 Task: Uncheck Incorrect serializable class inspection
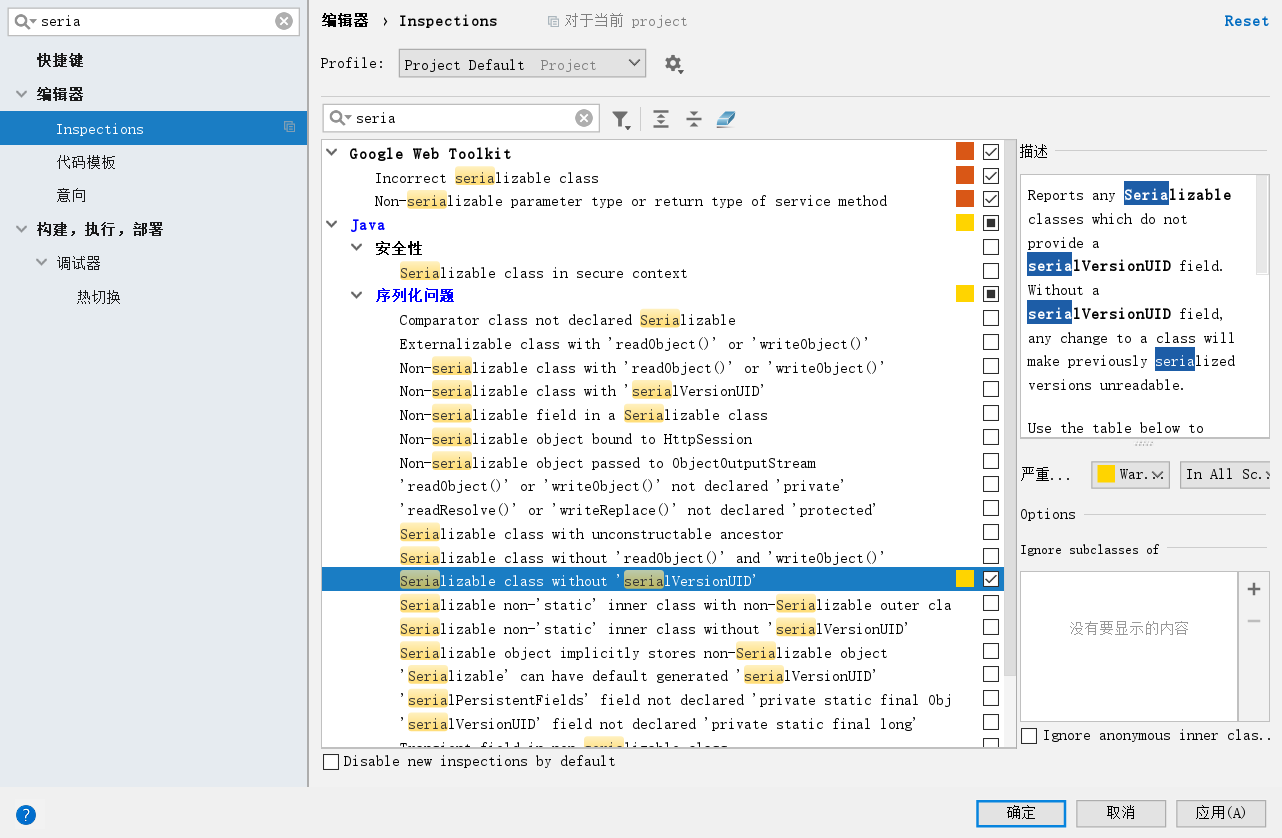(x=991, y=176)
